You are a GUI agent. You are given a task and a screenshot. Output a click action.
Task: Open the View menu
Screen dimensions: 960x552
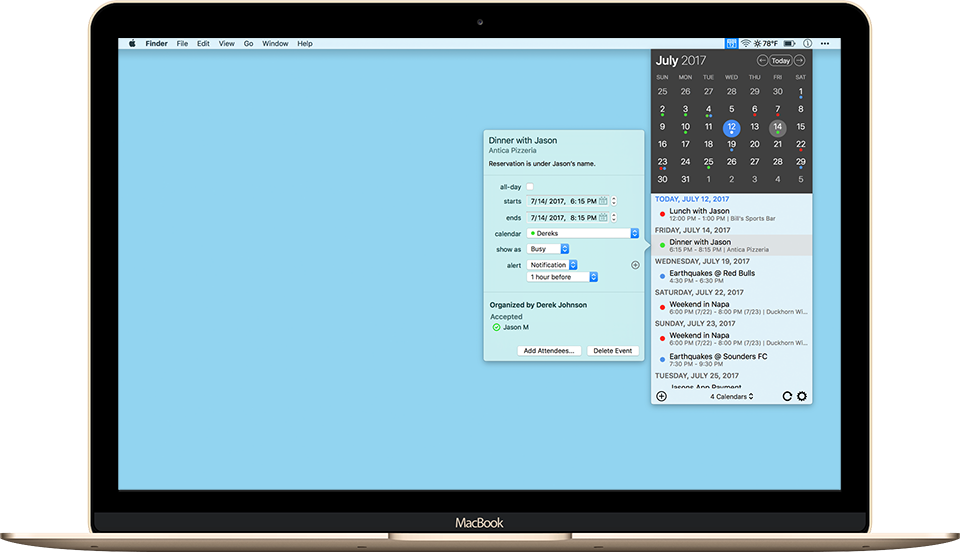227,43
